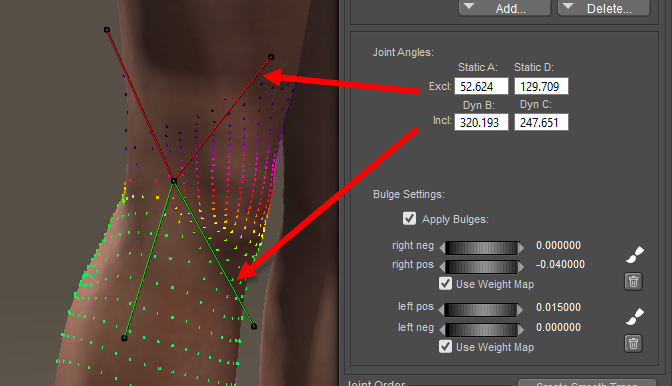Click the right neg bulge slider
Image resolution: width=672 pixels, height=386 pixels.
pos(482,248)
